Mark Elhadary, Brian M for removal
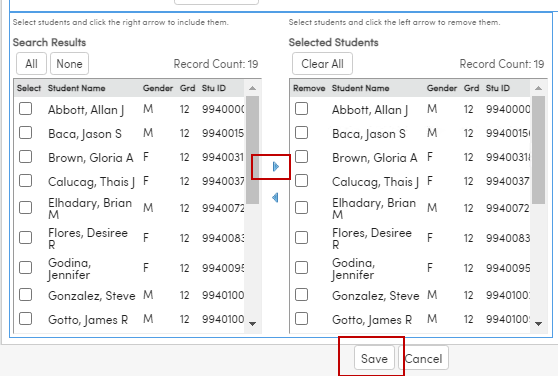 (301, 208)
